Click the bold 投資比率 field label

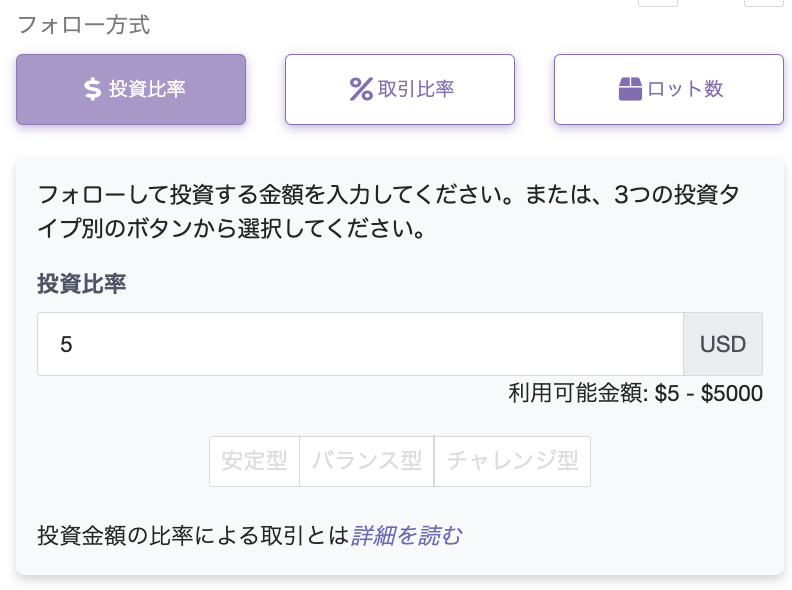pos(81,283)
